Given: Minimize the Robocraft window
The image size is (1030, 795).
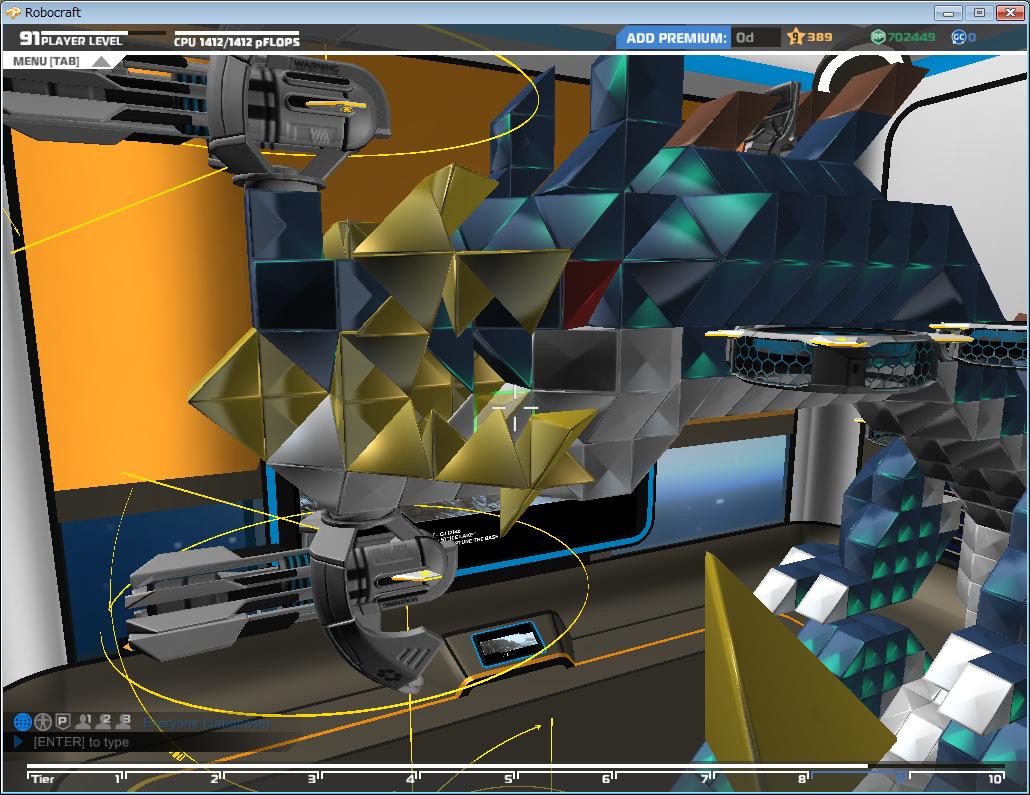Looking at the screenshot, I should click(948, 12).
